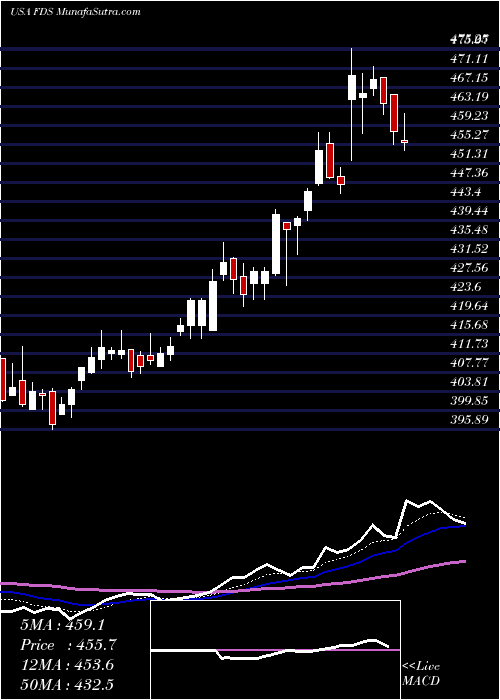The image size is (500, 700).
Task: Click the 451.31 price axis label
Action: pyautogui.click(x=468, y=153)
